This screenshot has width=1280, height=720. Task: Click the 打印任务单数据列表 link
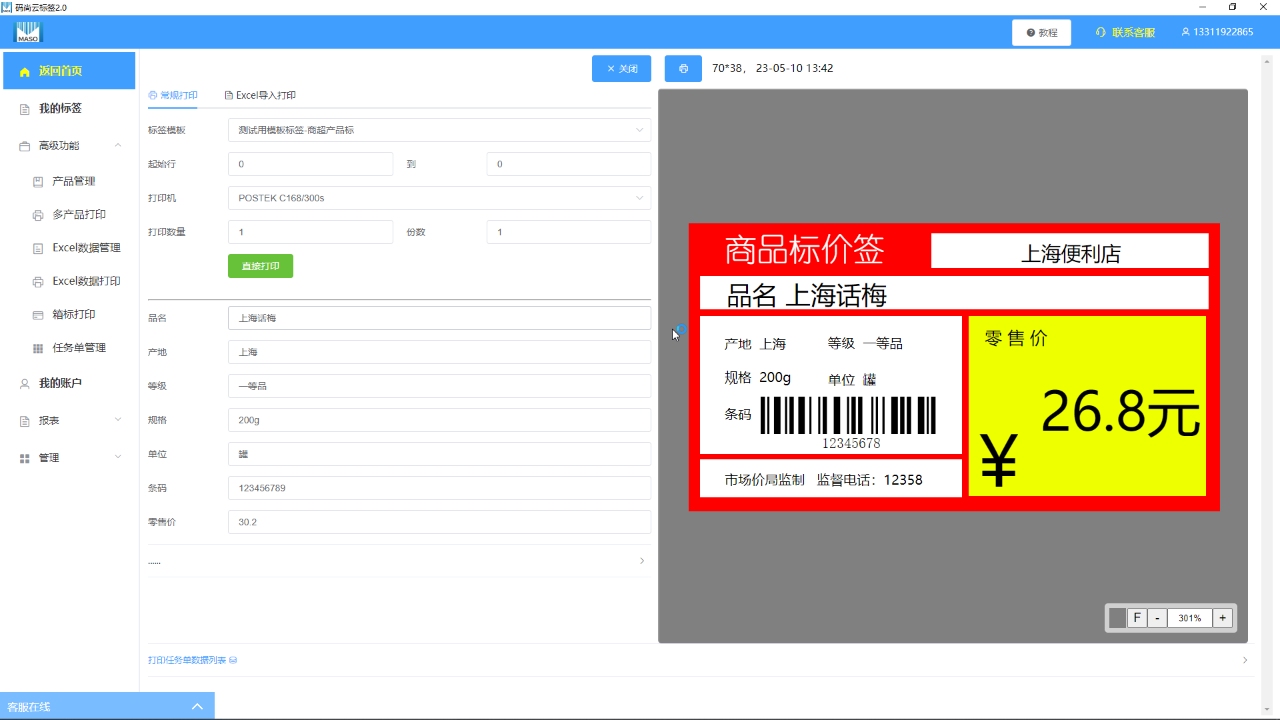[187, 661]
